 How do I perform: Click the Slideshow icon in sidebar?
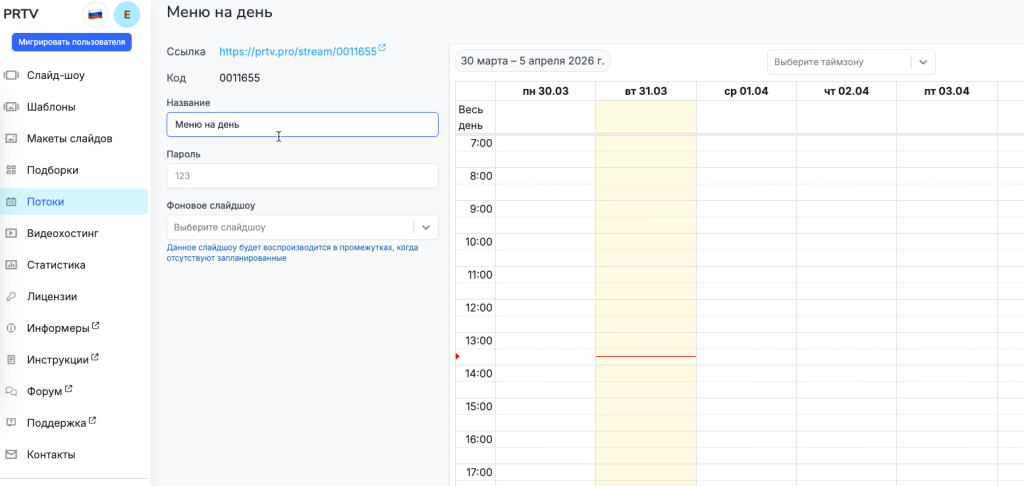click(x=12, y=75)
